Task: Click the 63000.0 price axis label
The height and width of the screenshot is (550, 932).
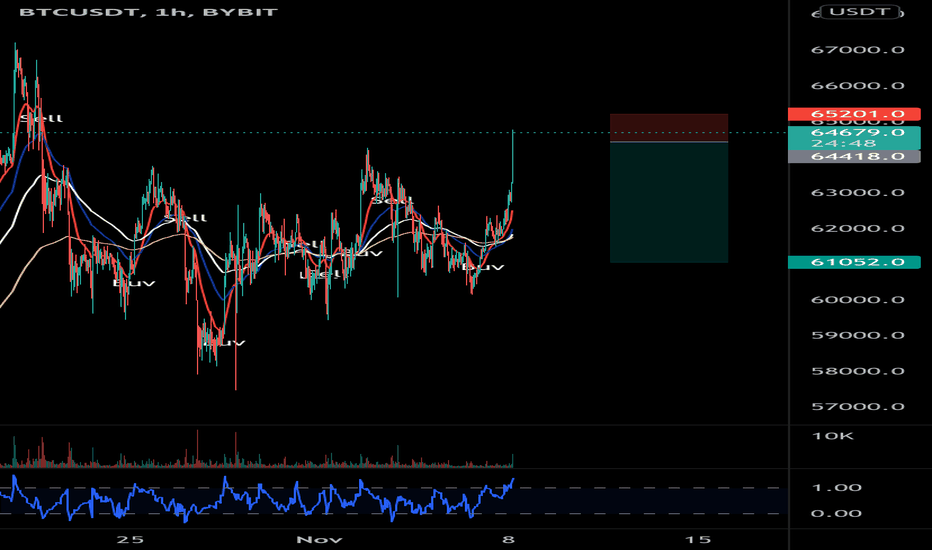Action: [x=857, y=193]
